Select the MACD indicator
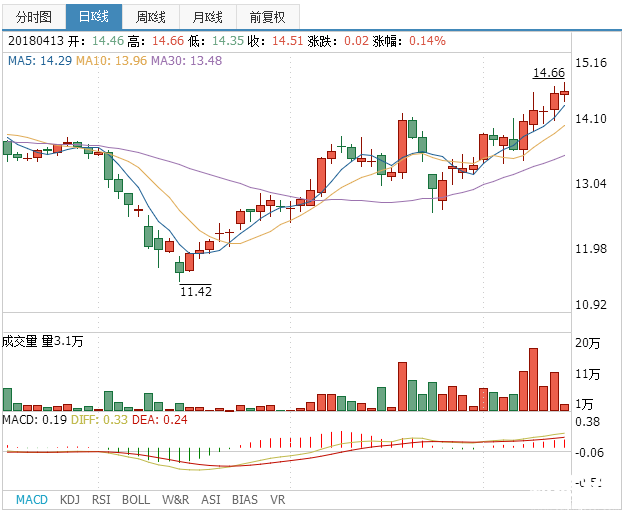The width and height of the screenshot is (625, 516). tap(32, 500)
